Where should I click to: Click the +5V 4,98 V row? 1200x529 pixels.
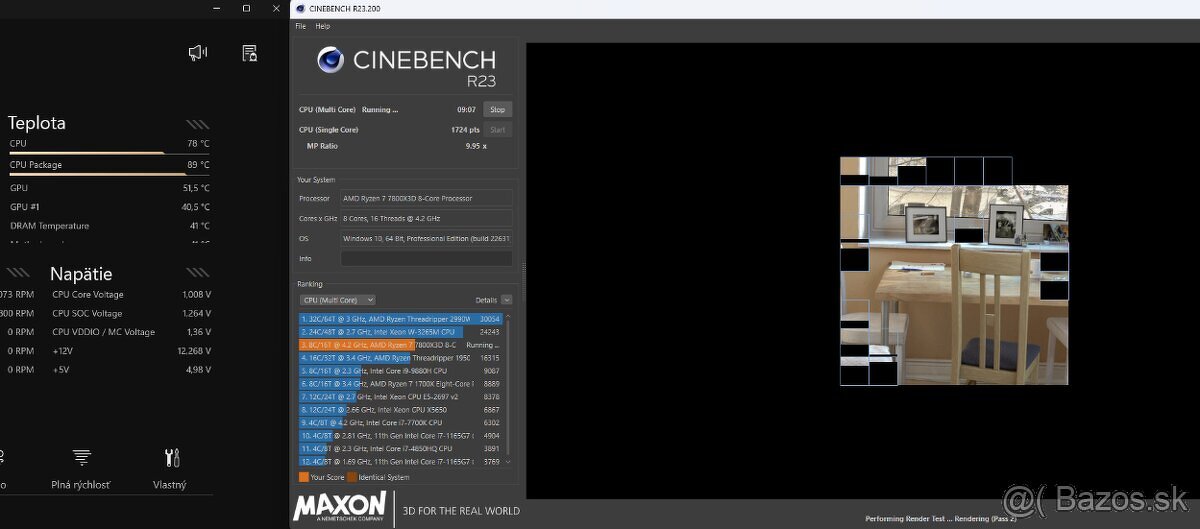tap(131, 369)
